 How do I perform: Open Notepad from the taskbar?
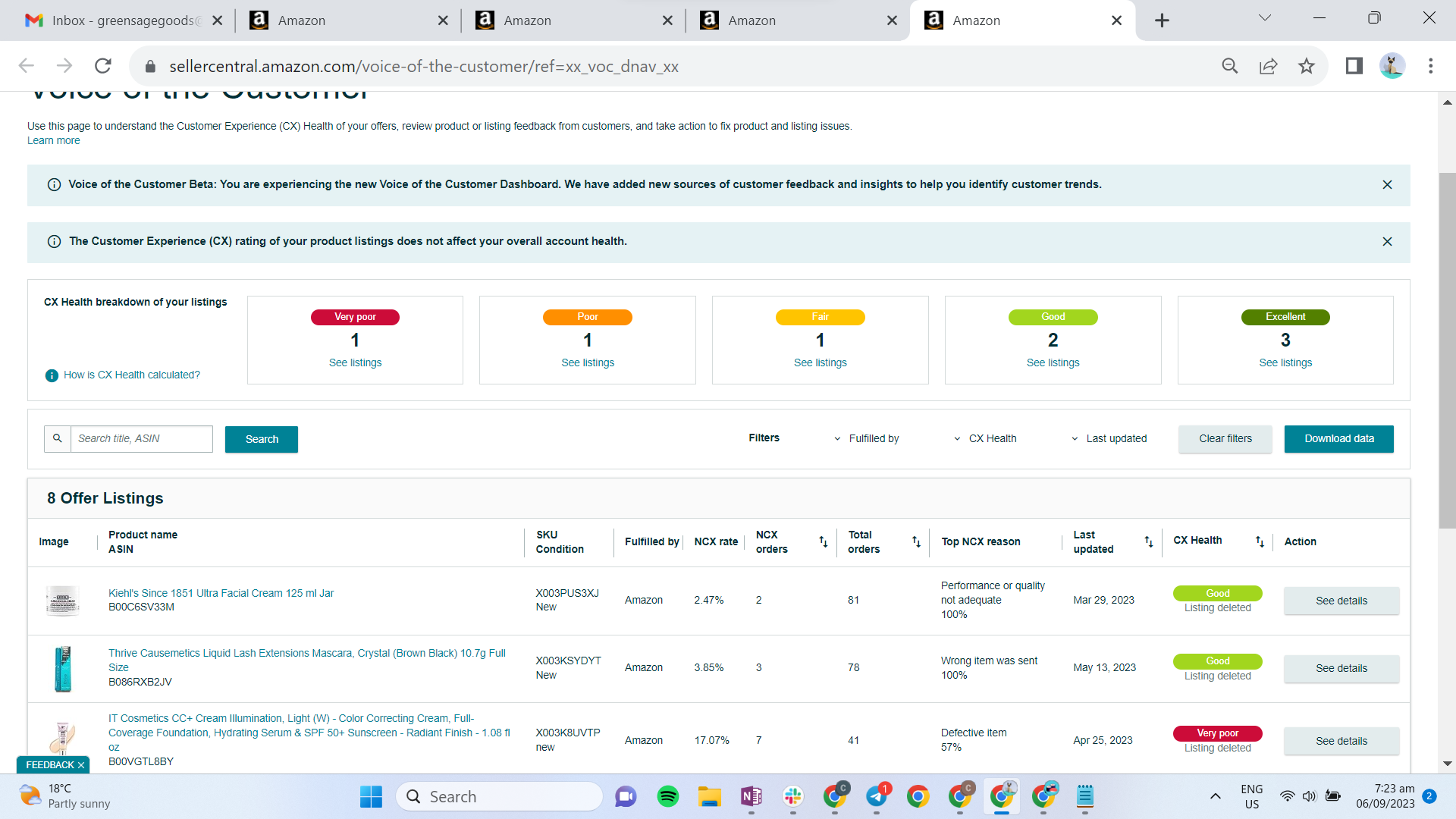(x=1085, y=796)
